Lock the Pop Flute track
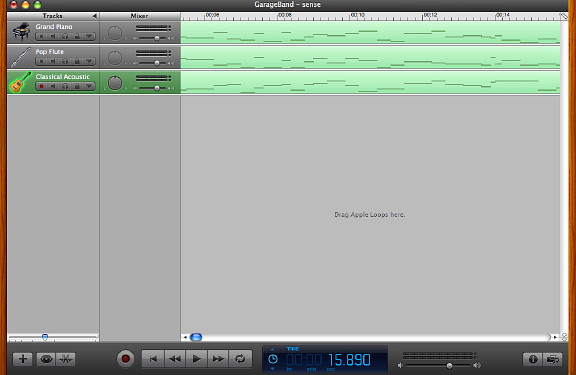The height and width of the screenshot is (375, 576). 77,61
